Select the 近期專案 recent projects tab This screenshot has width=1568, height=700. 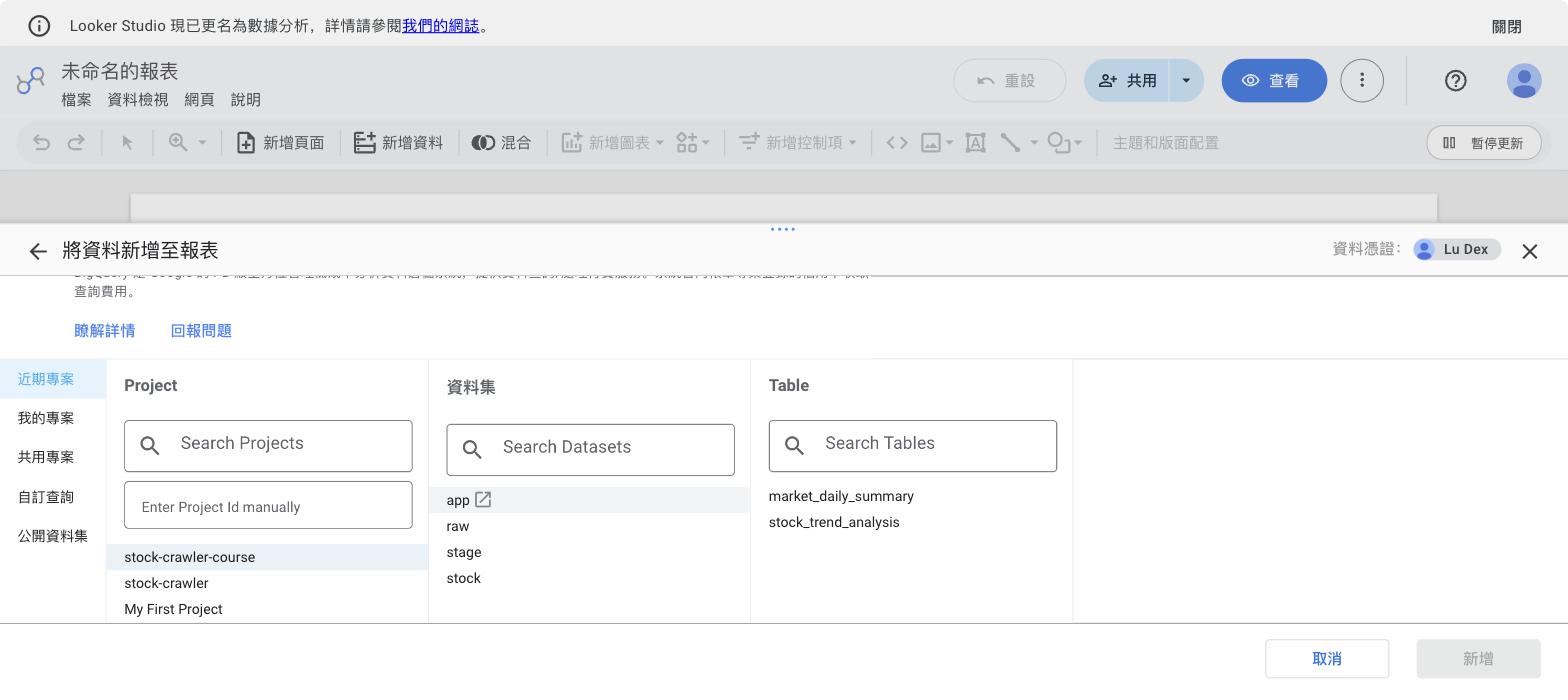coord(53,379)
